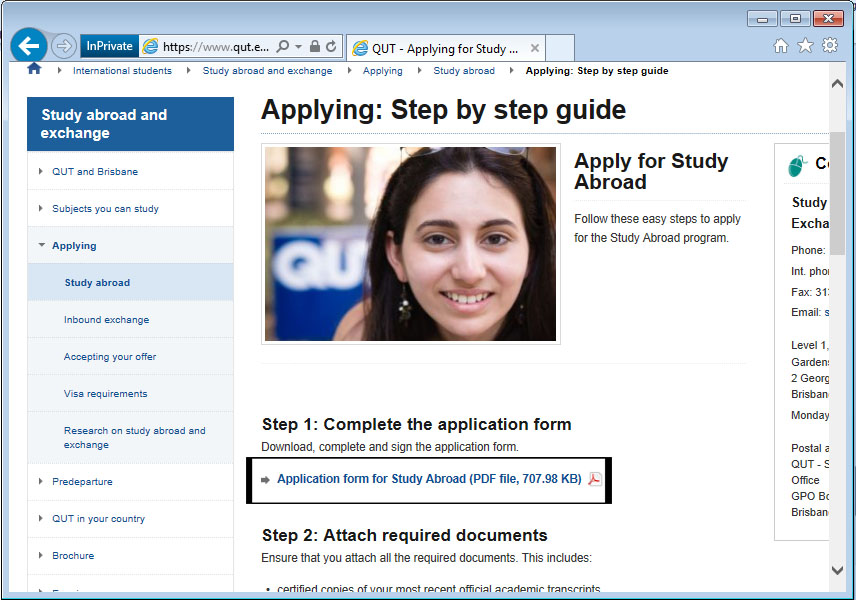Select the QUT - Applying for Study tab
The width and height of the screenshot is (856, 600).
445,49
